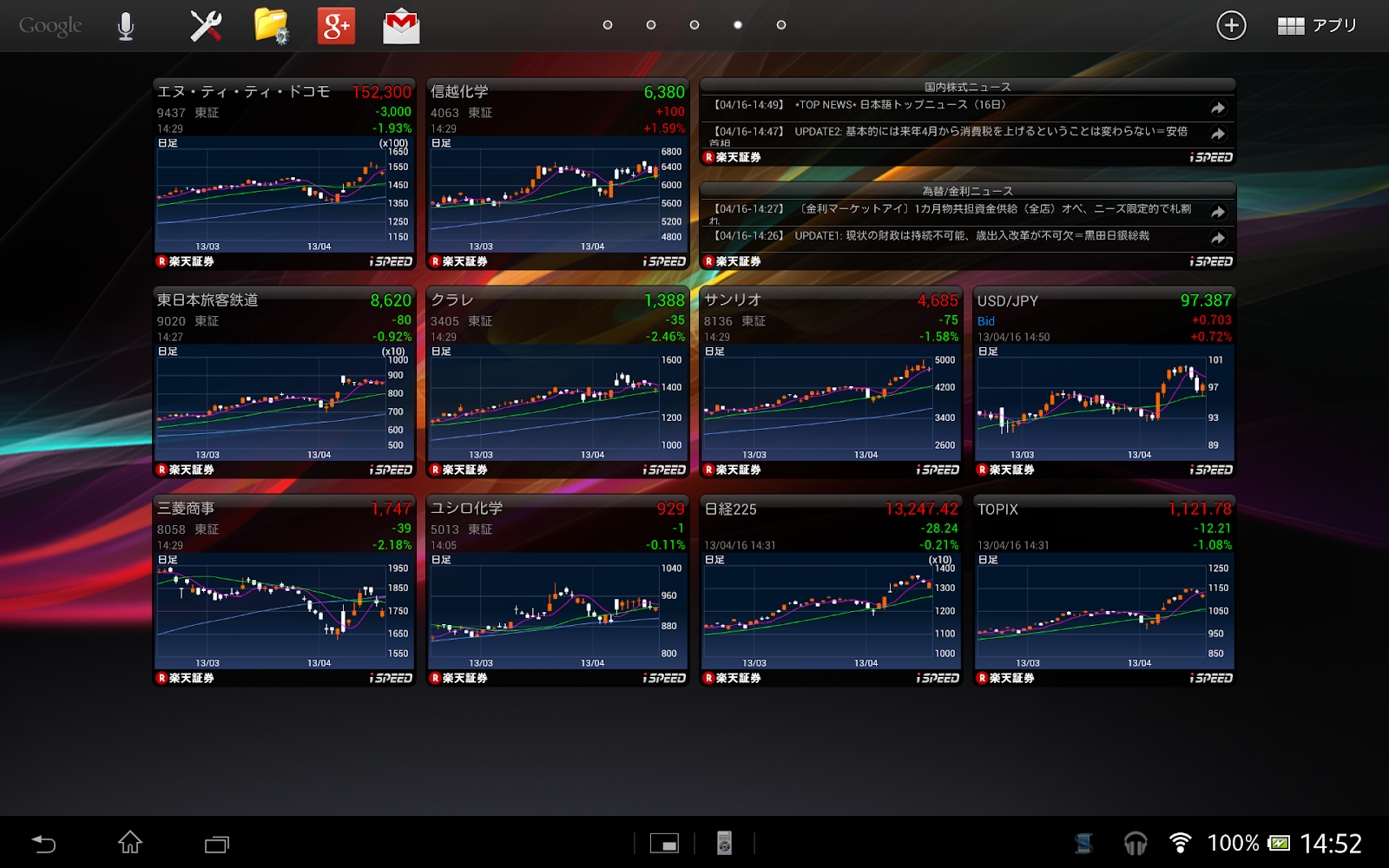Select ドコモ price 152,300

(382, 92)
